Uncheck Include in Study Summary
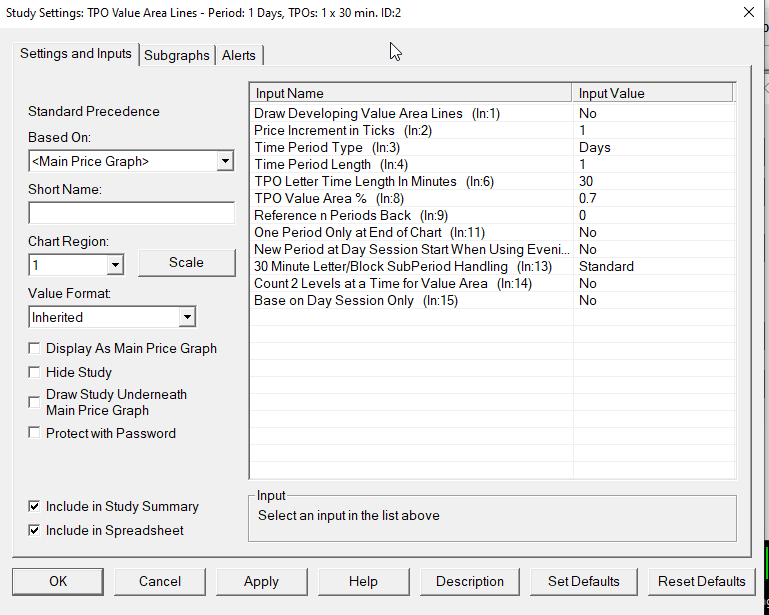 pyautogui.click(x=36, y=507)
